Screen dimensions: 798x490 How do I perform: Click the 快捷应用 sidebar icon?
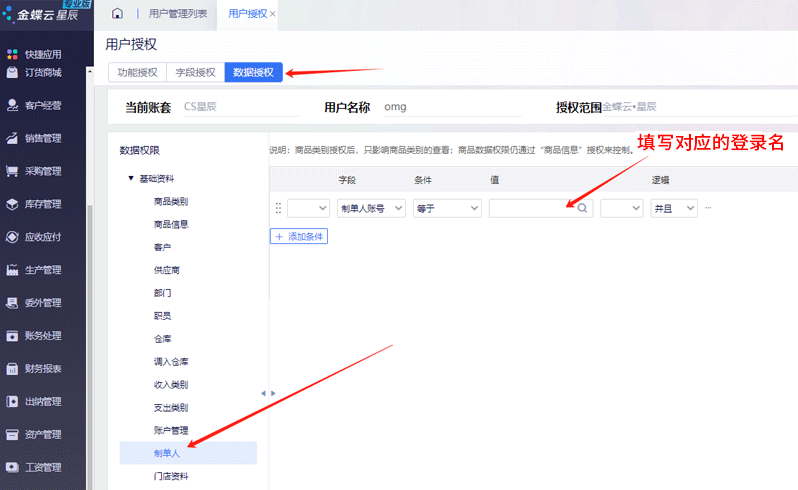pyautogui.click(x=12, y=54)
